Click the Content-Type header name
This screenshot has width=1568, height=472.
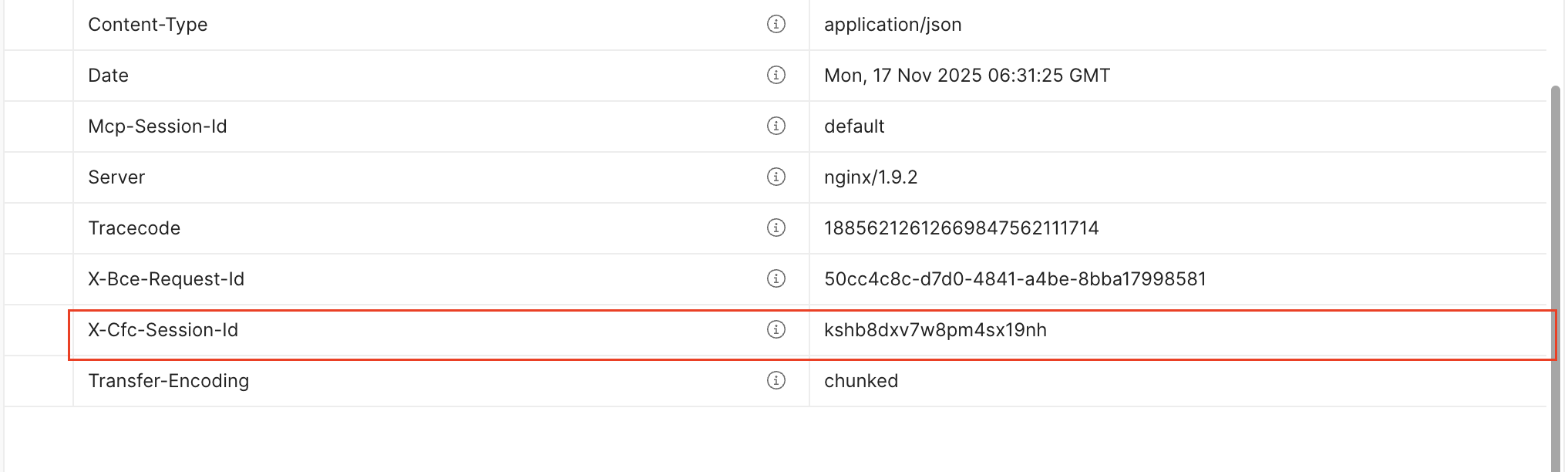pos(148,25)
